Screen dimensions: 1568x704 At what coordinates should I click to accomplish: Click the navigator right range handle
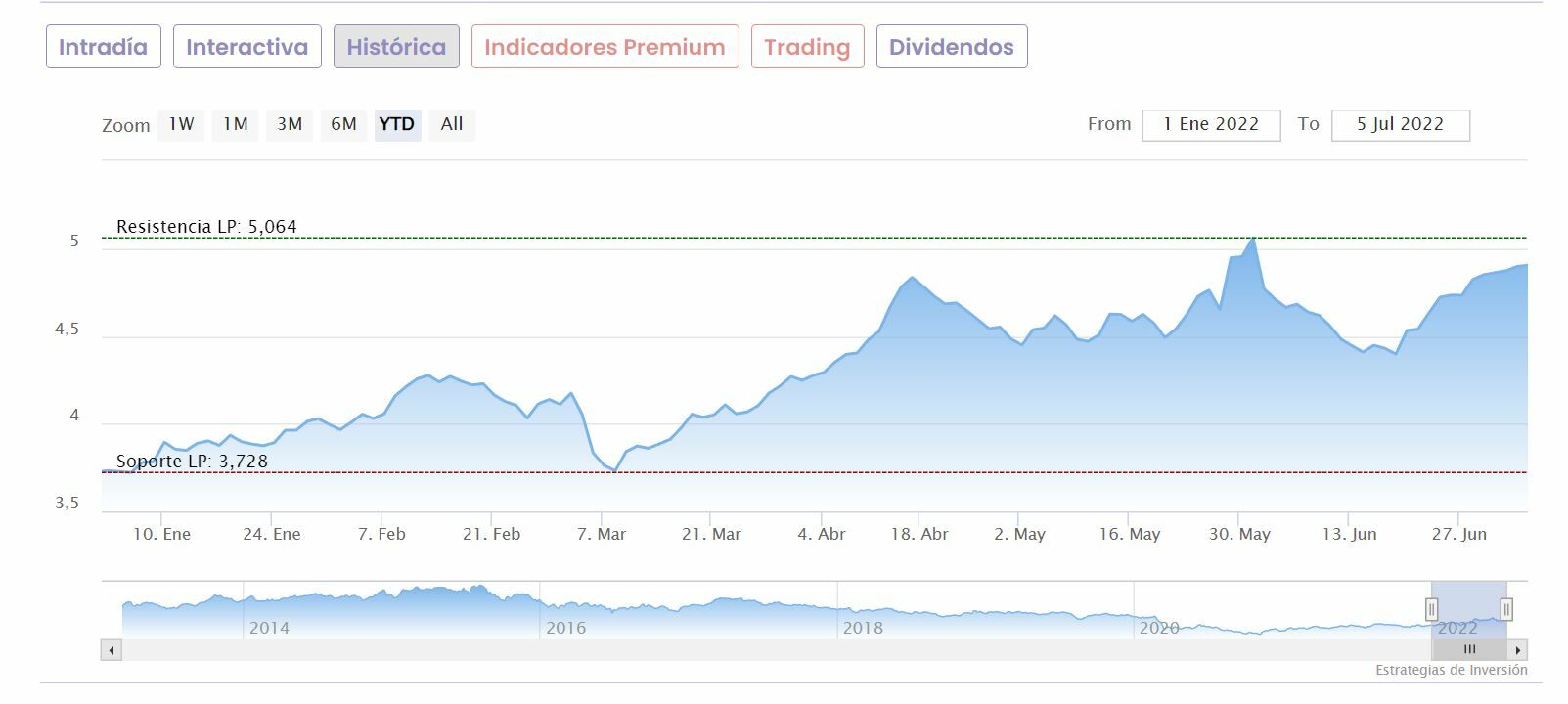tap(1506, 610)
